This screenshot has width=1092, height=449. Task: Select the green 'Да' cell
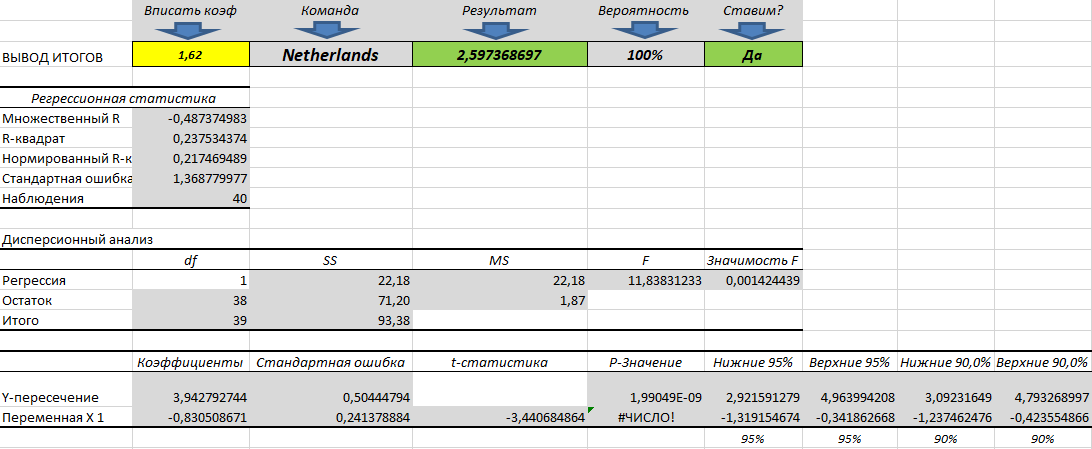(753, 55)
